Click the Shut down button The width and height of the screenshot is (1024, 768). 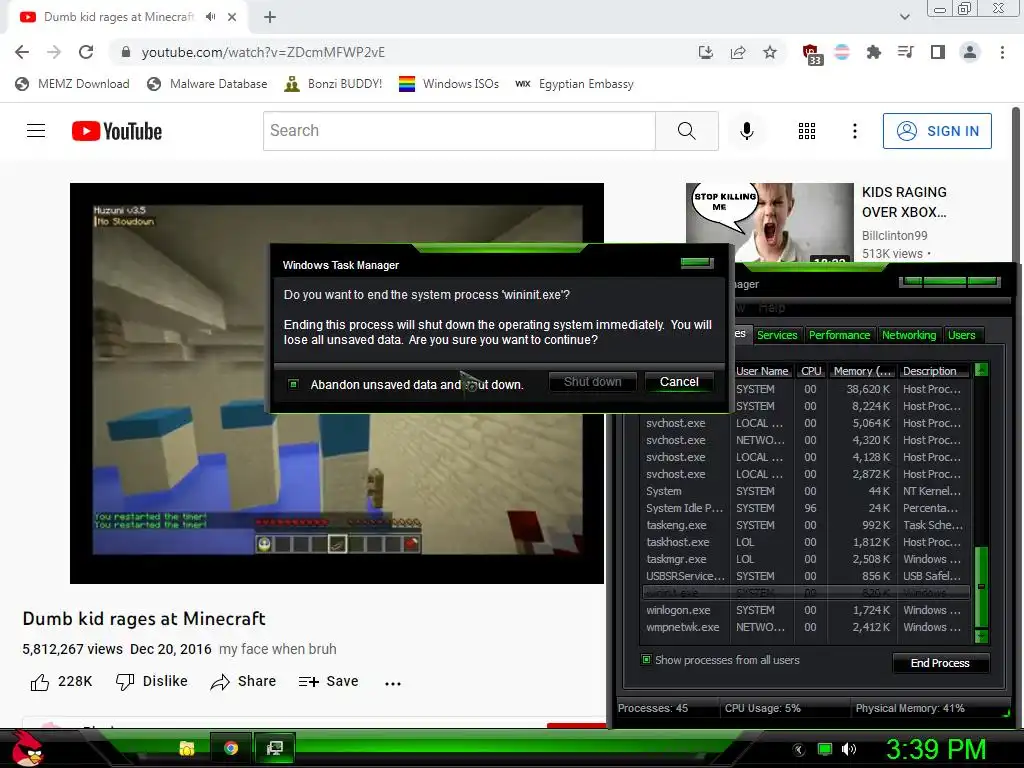[x=592, y=382]
